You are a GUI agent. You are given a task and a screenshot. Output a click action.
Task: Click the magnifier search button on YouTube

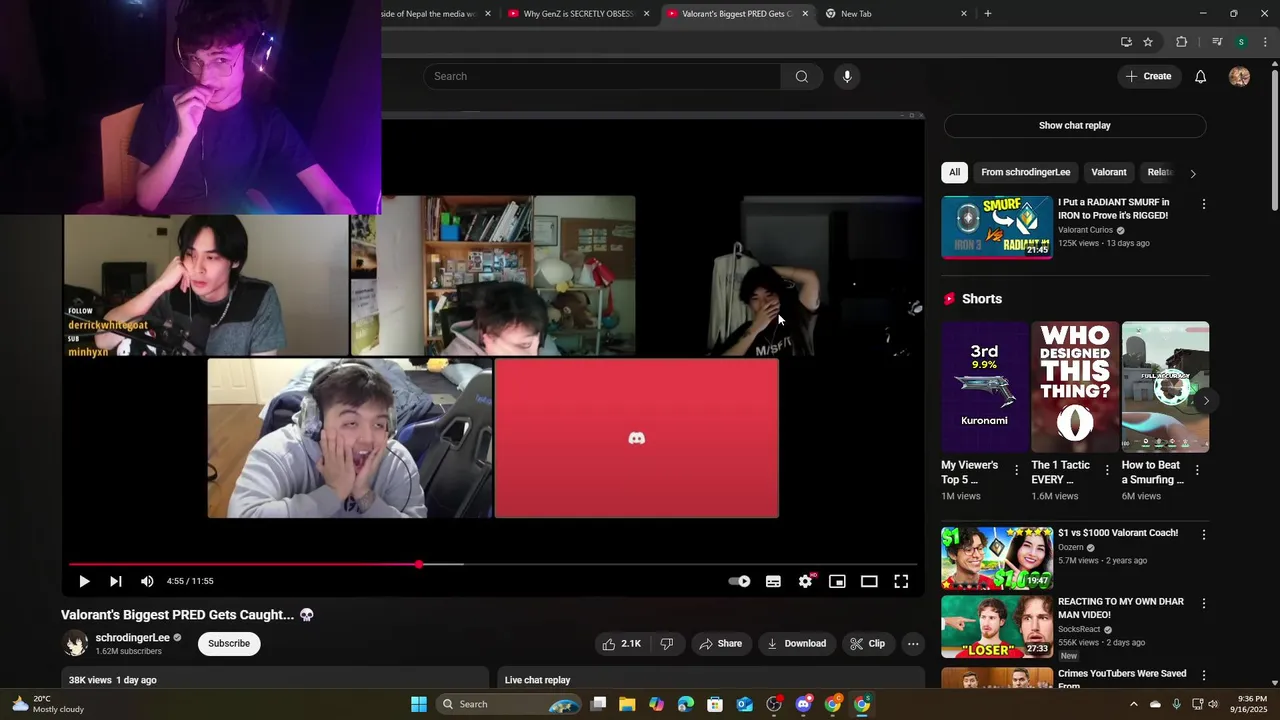802,76
